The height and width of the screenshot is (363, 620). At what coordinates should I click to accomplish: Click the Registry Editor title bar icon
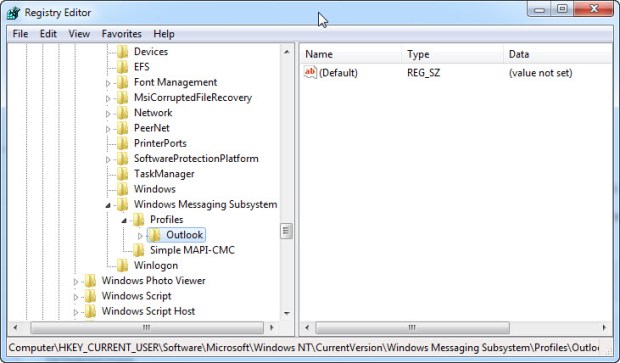tap(13, 13)
